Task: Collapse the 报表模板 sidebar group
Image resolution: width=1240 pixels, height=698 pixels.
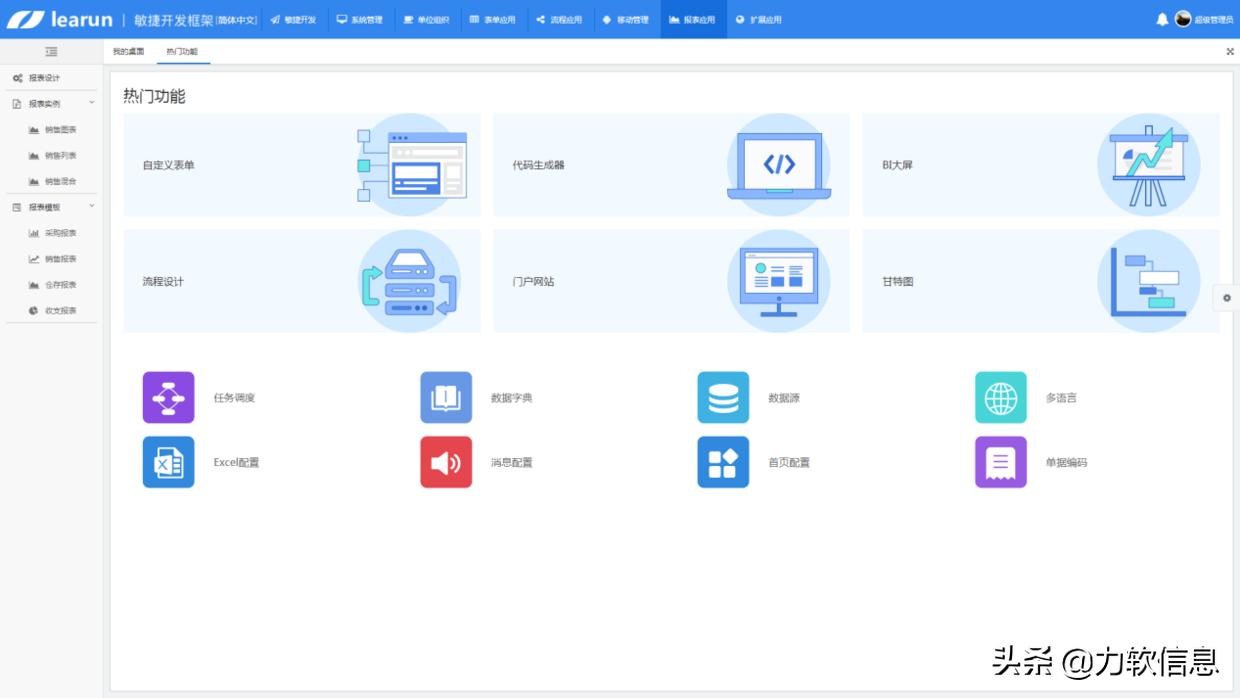Action: point(52,207)
